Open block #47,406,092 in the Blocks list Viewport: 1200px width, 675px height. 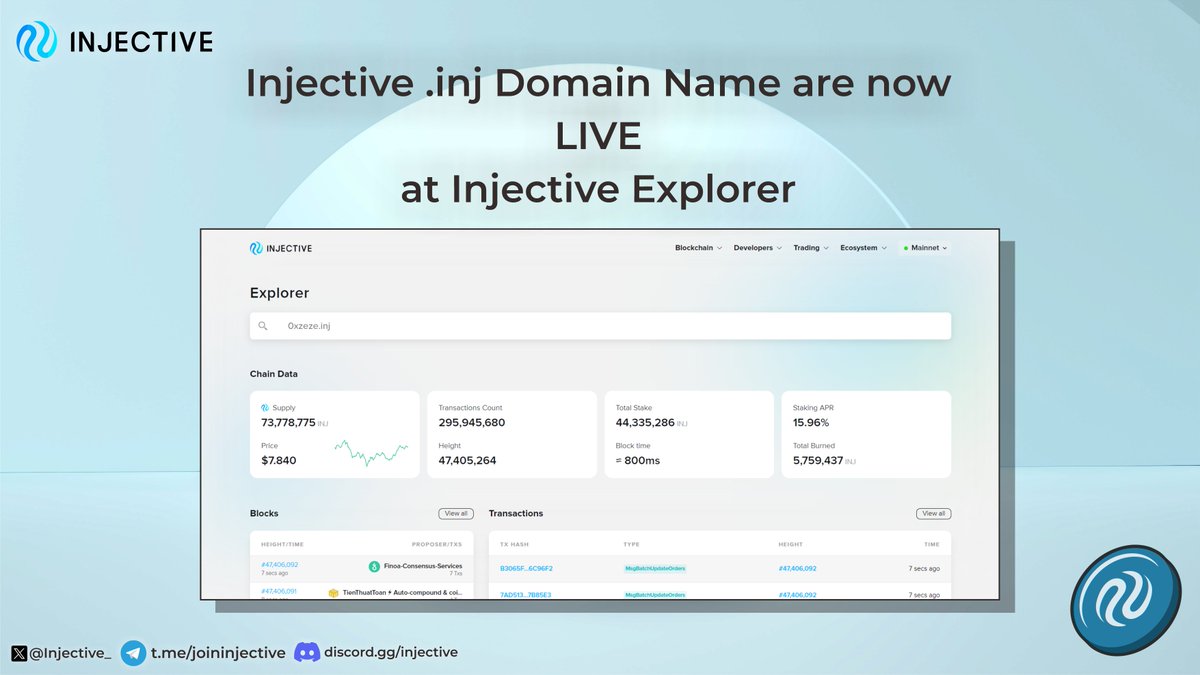[280, 565]
